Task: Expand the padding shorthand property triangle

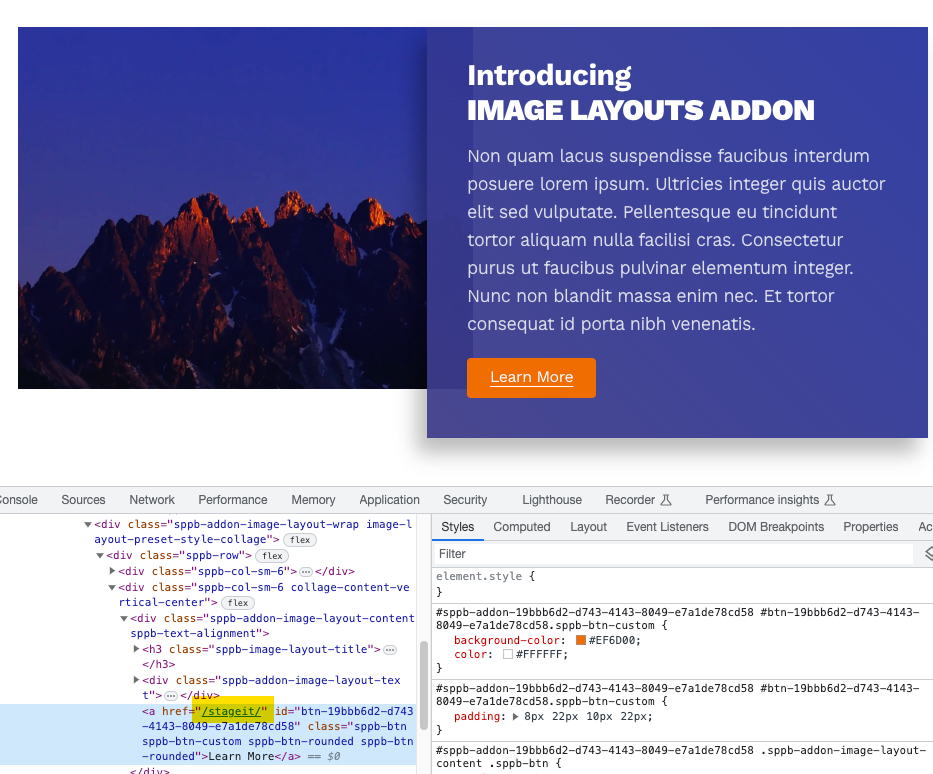Action: 515,717
